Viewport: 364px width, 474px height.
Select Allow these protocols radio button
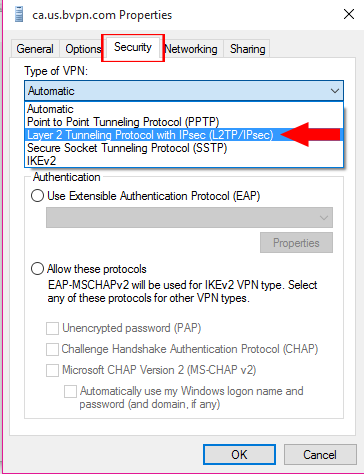pos(37,269)
